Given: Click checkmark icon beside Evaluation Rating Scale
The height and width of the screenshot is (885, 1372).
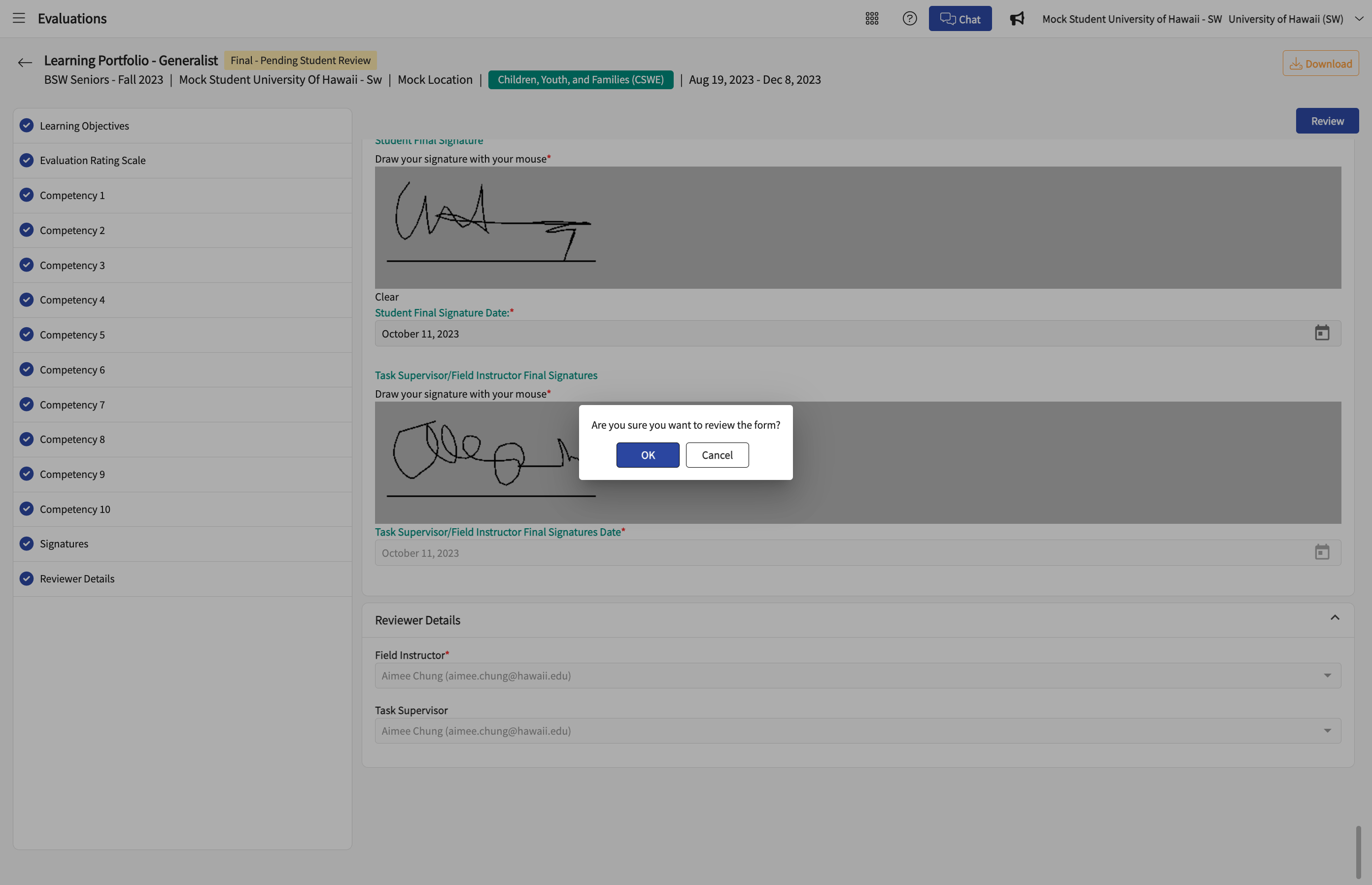Looking at the screenshot, I should pos(27,160).
